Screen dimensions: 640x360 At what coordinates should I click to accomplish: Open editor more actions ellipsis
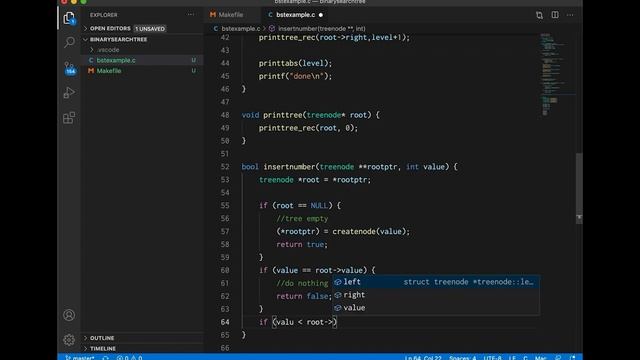click(x=570, y=15)
